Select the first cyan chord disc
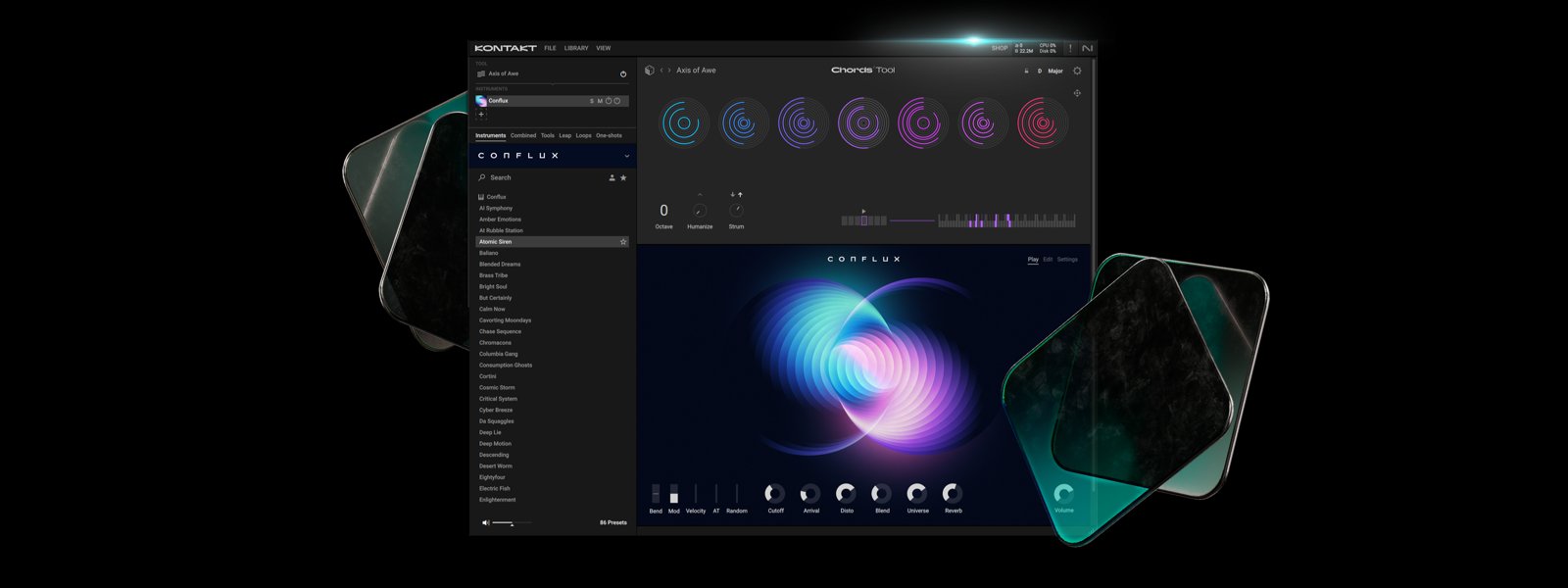 click(683, 123)
